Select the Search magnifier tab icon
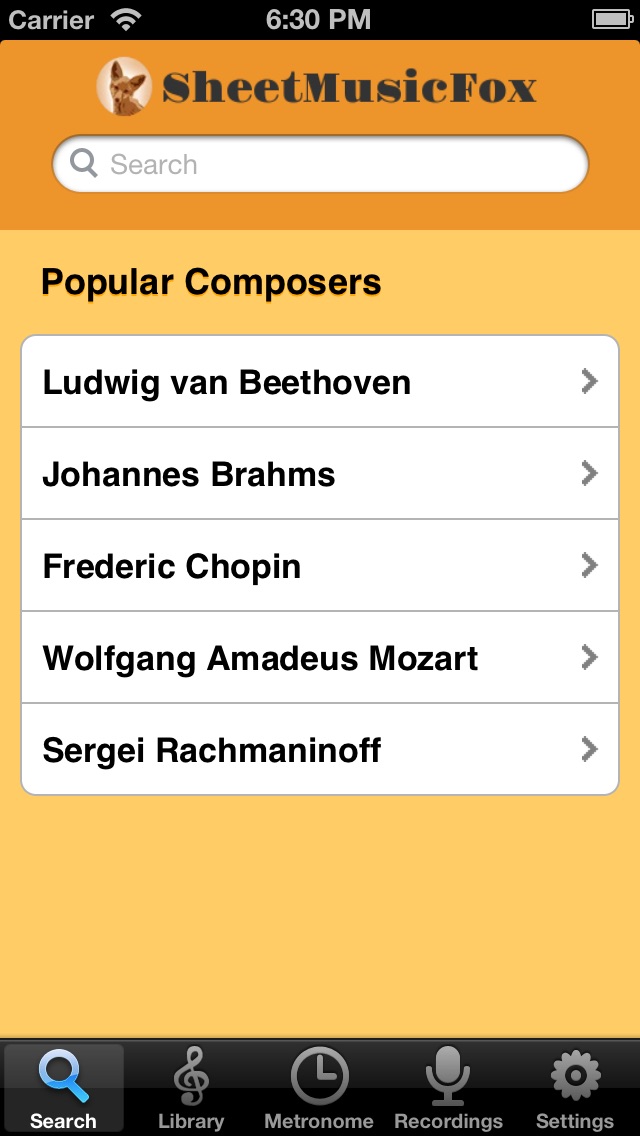Screen dimensions: 640x1136 63,1075
